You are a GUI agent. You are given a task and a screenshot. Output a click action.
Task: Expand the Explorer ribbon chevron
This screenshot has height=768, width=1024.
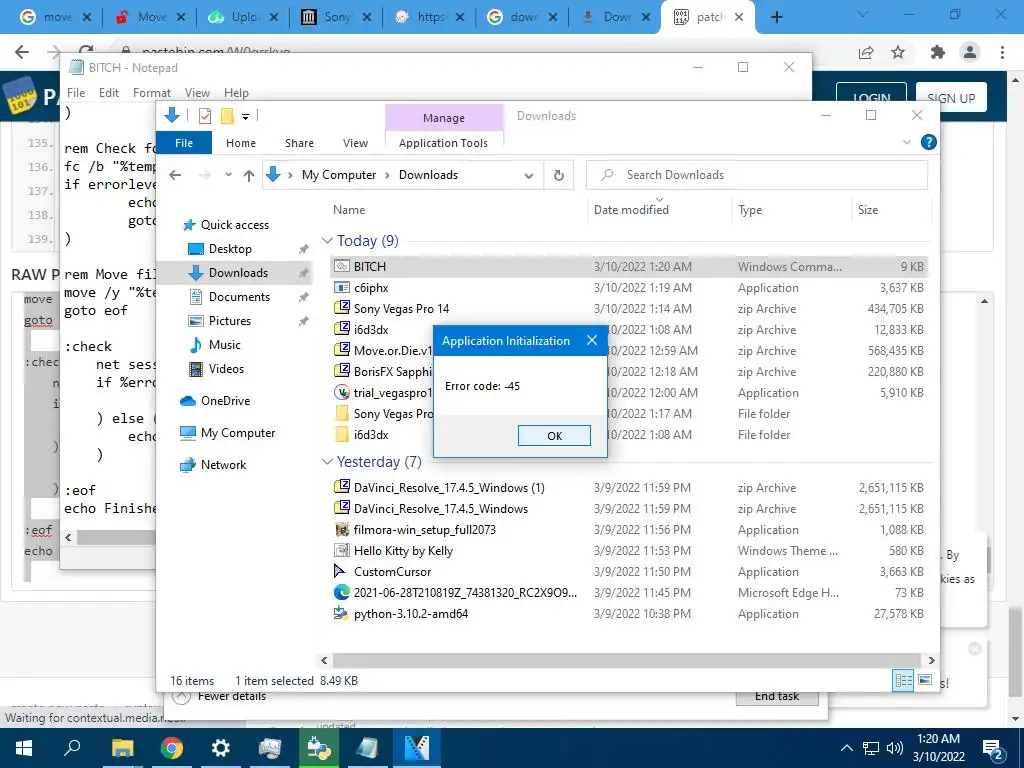coord(906,142)
